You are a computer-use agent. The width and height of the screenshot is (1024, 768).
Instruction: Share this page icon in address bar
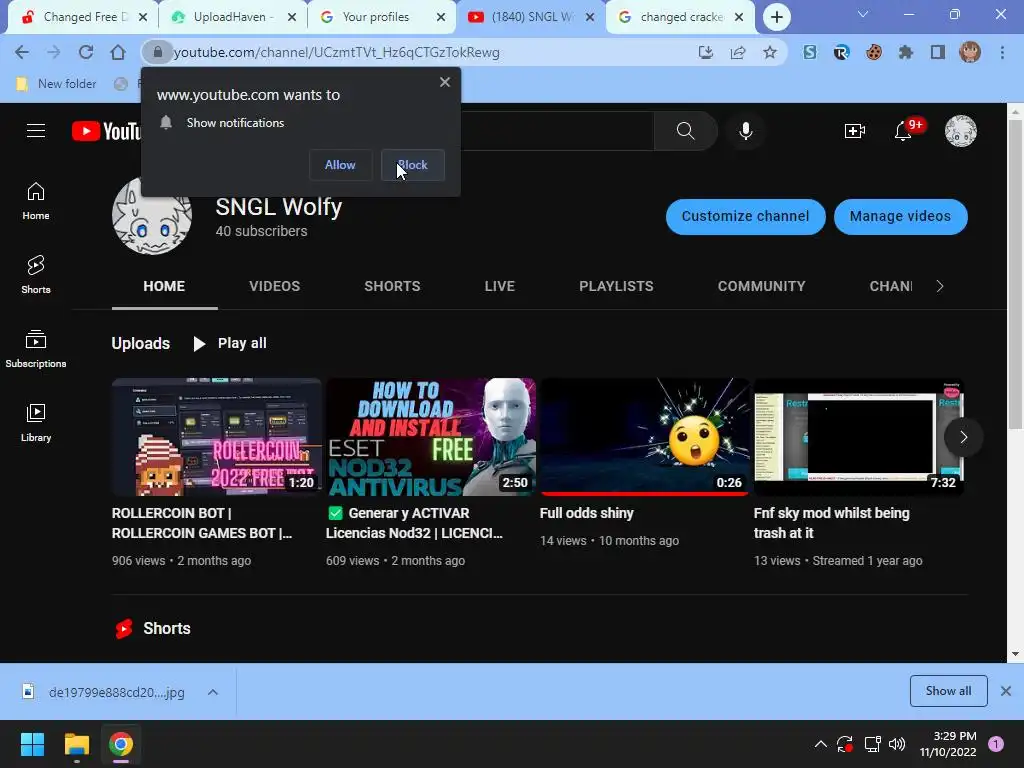(738, 52)
